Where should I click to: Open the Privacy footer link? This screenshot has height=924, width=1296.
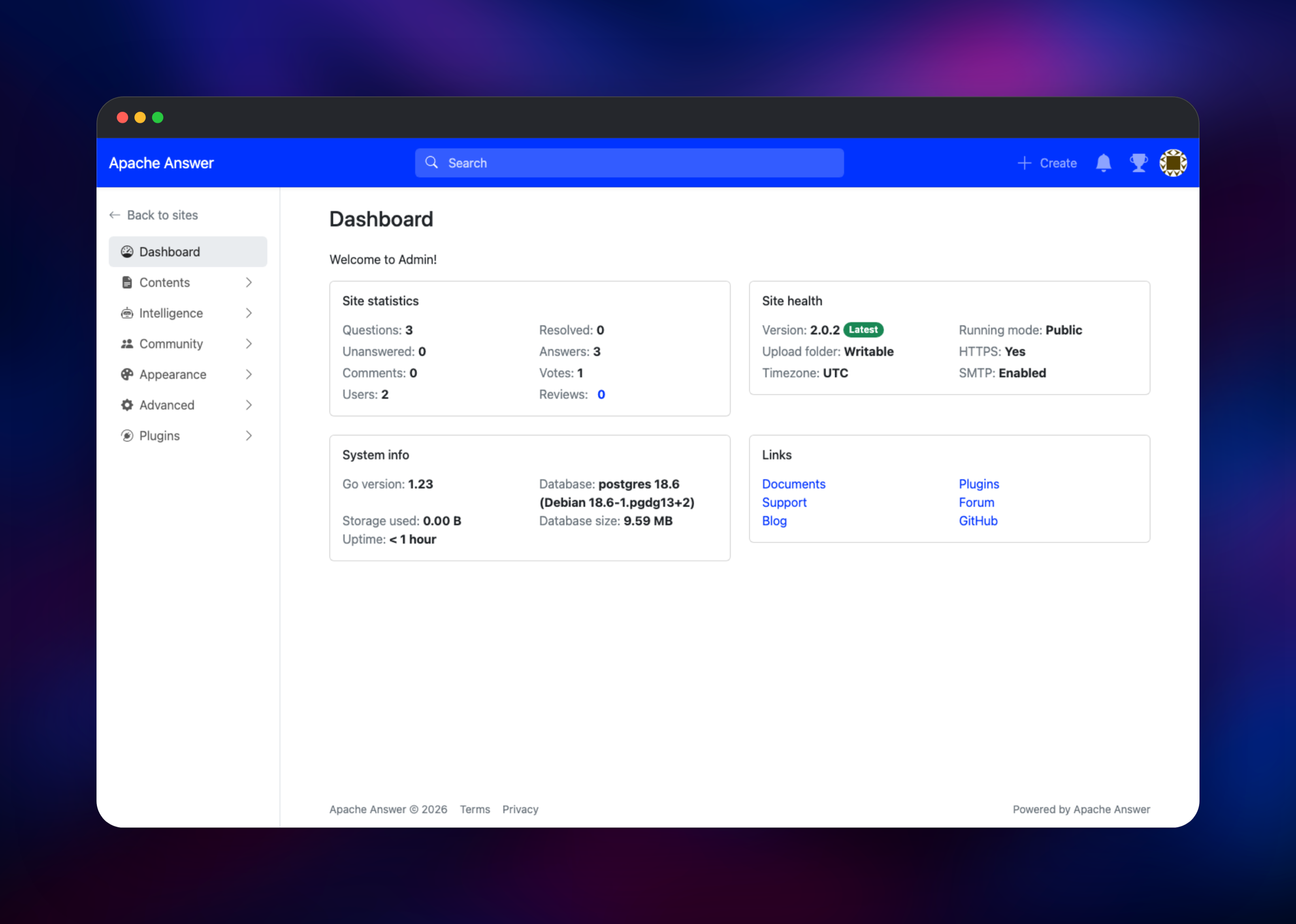(520, 810)
